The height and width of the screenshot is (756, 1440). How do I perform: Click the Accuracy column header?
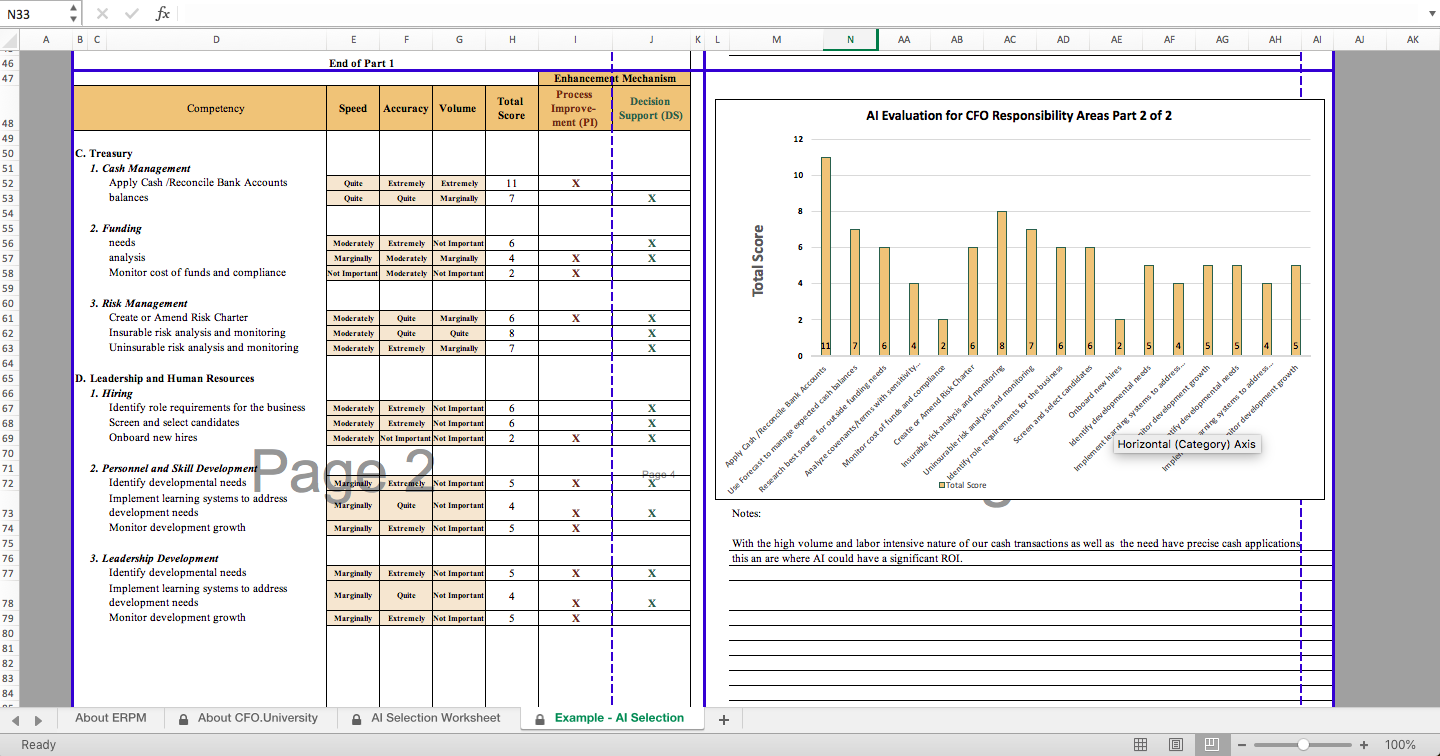(406, 108)
